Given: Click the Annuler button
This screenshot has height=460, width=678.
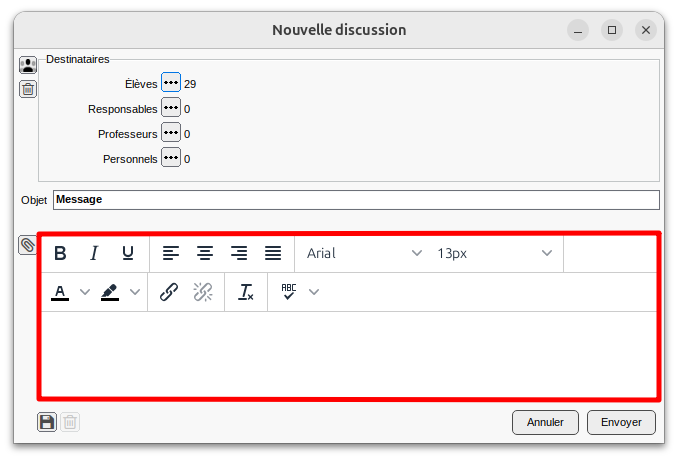Looking at the screenshot, I should pyautogui.click(x=545, y=422).
